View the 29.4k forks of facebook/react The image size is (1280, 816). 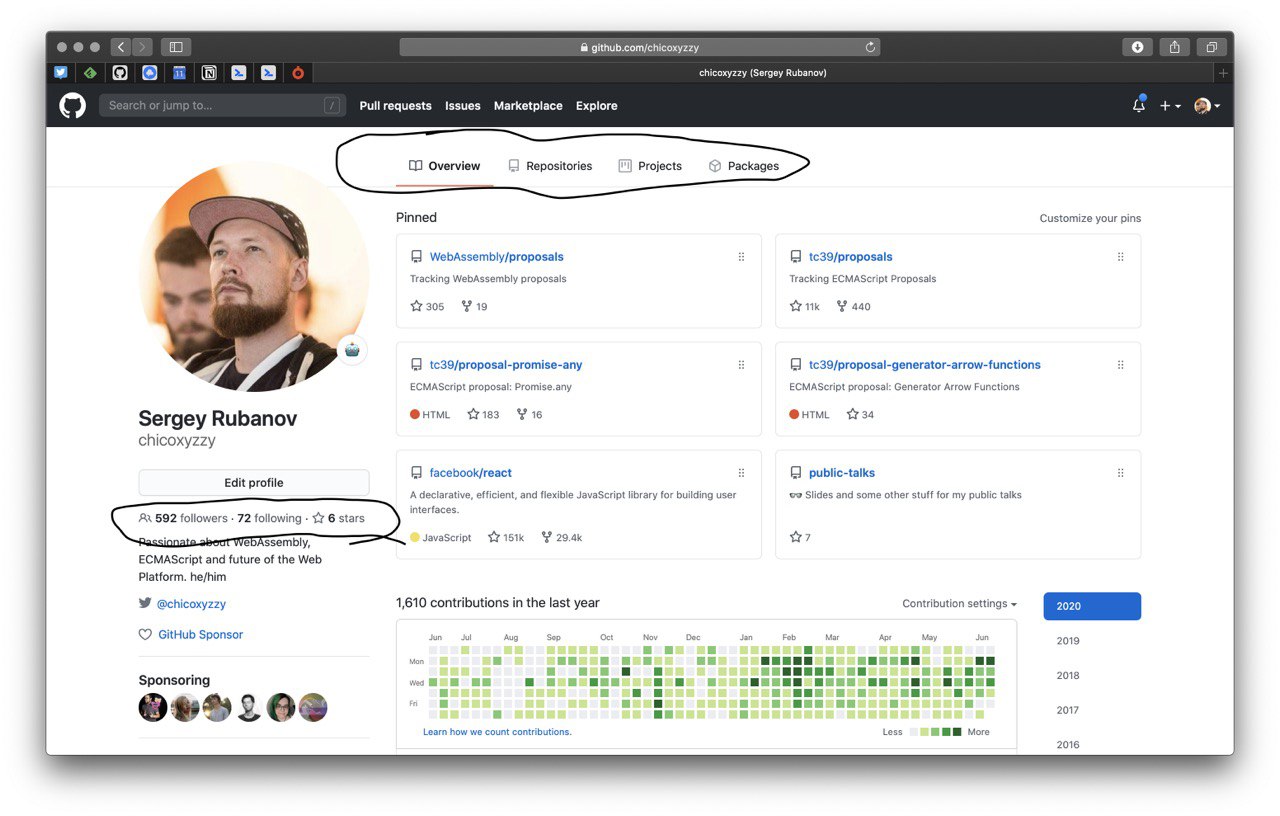[x=561, y=537]
